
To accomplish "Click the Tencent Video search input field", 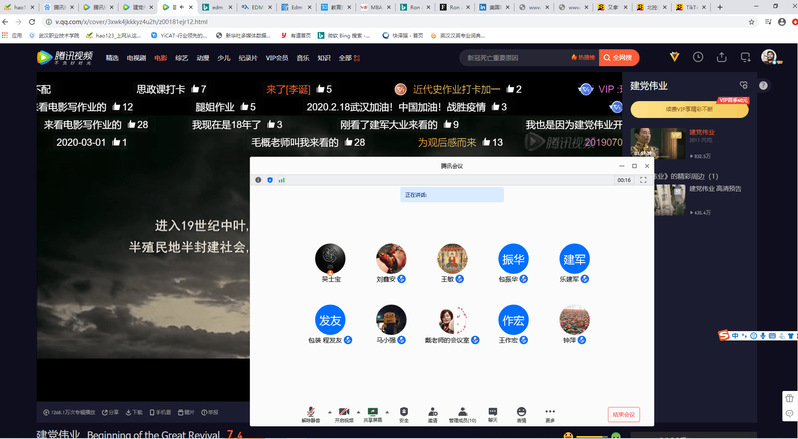I will click(500, 58).
